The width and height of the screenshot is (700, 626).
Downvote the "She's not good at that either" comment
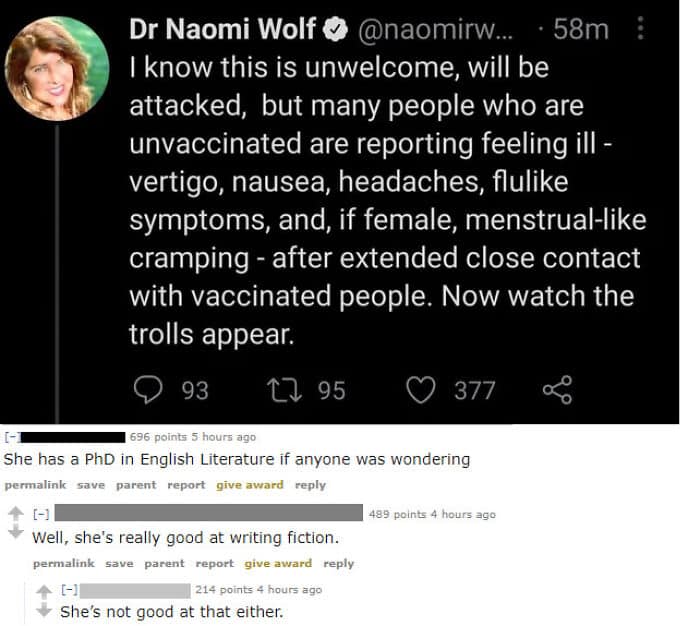tap(43, 608)
